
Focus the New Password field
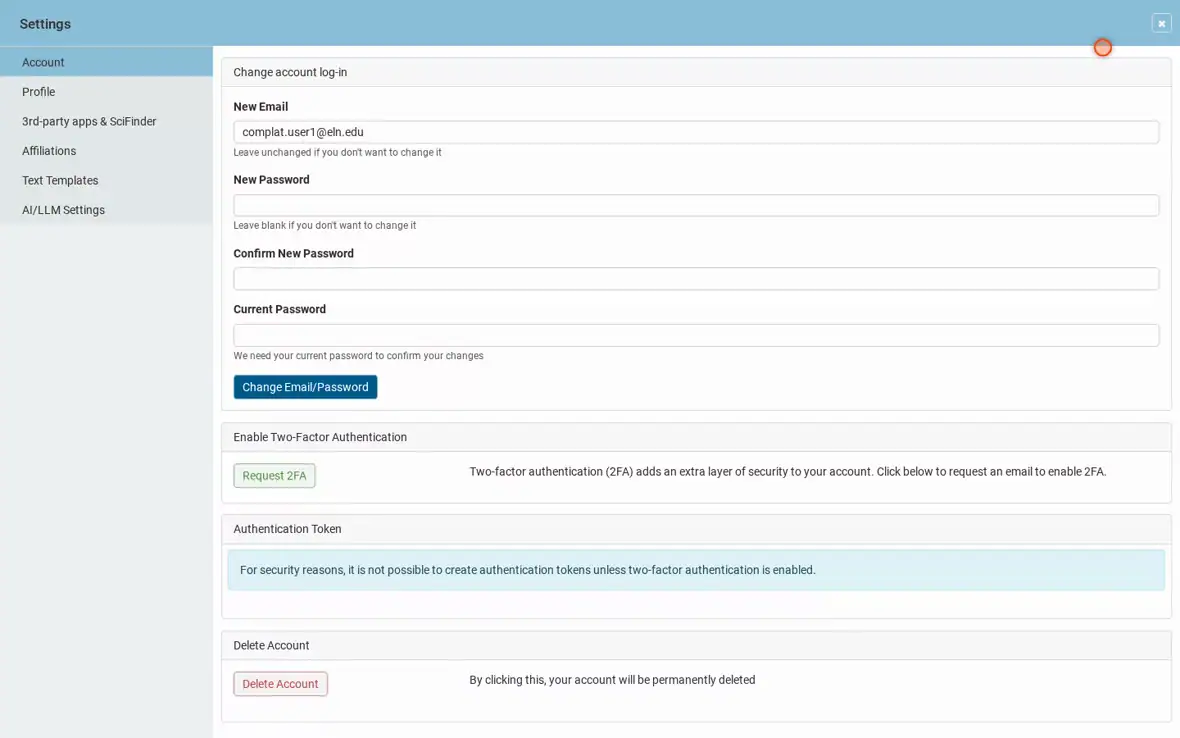pos(695,205)
